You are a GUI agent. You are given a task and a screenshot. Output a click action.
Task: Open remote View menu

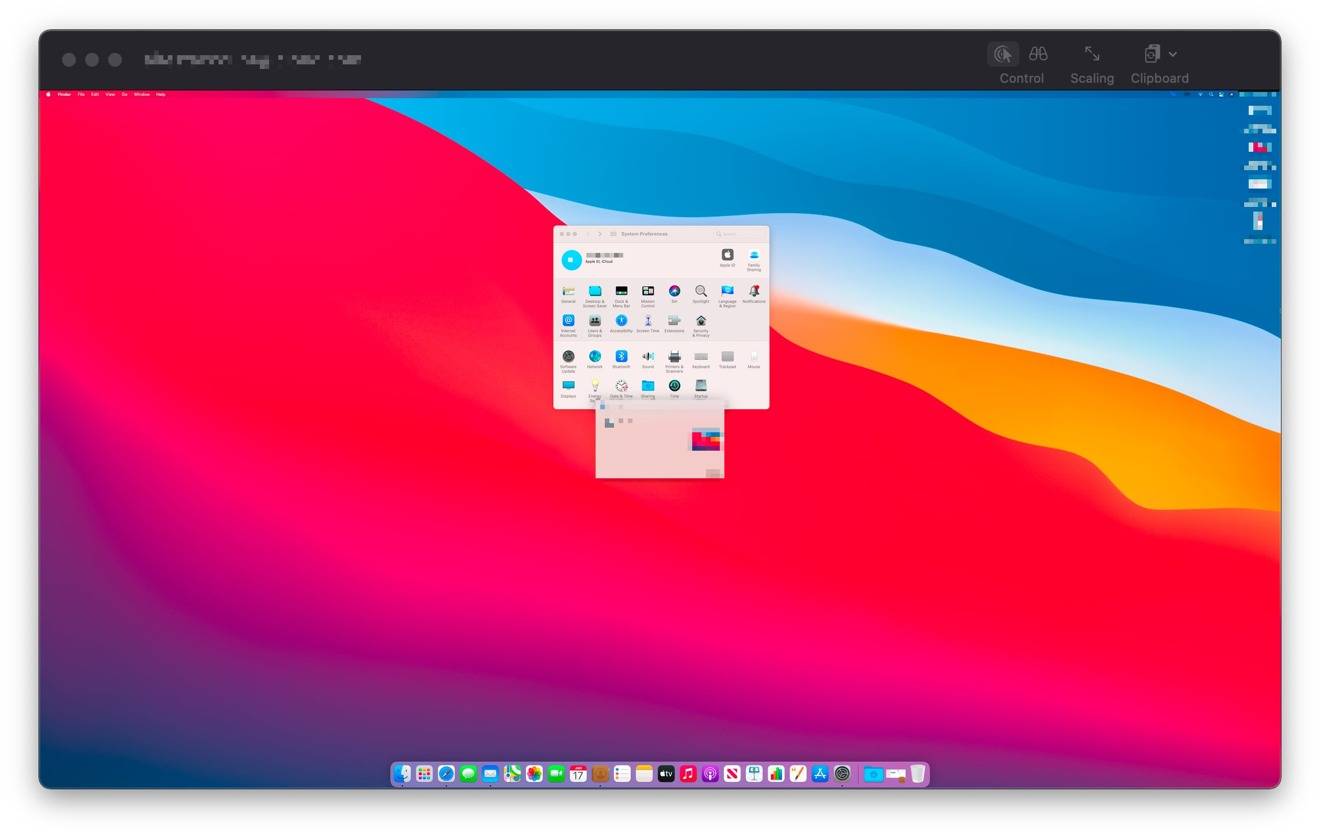pos(110,94)
